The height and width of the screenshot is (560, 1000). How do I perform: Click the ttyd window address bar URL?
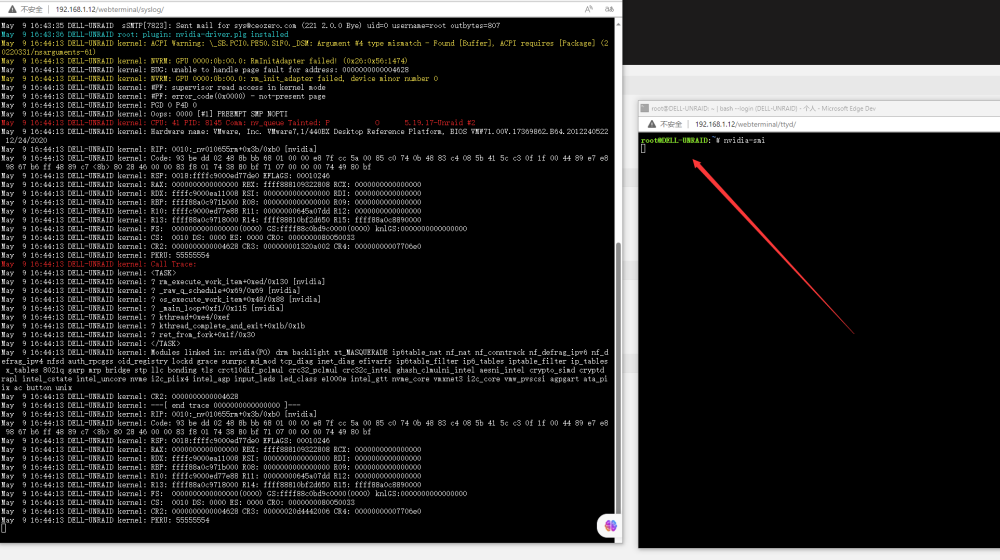[746, 124]
